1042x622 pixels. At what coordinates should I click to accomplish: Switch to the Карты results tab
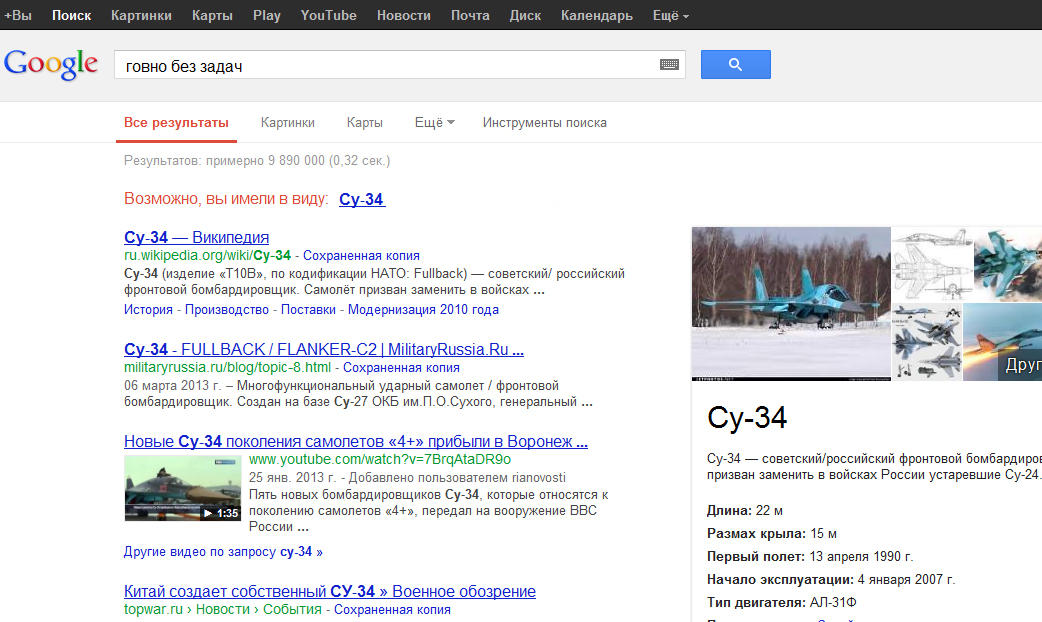tap(365, 123)
